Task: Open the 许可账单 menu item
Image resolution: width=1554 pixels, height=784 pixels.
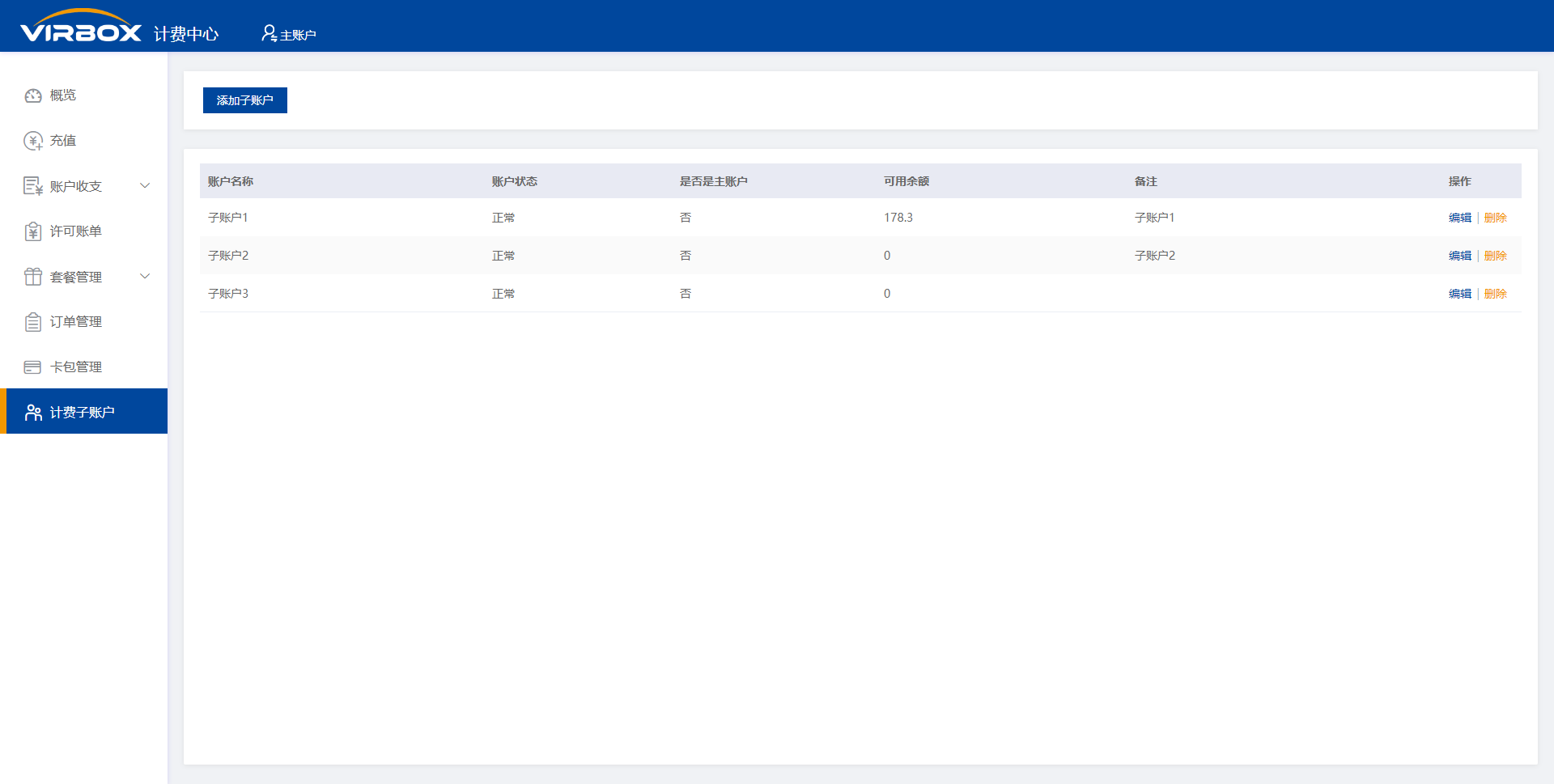Action: [84, 231]
